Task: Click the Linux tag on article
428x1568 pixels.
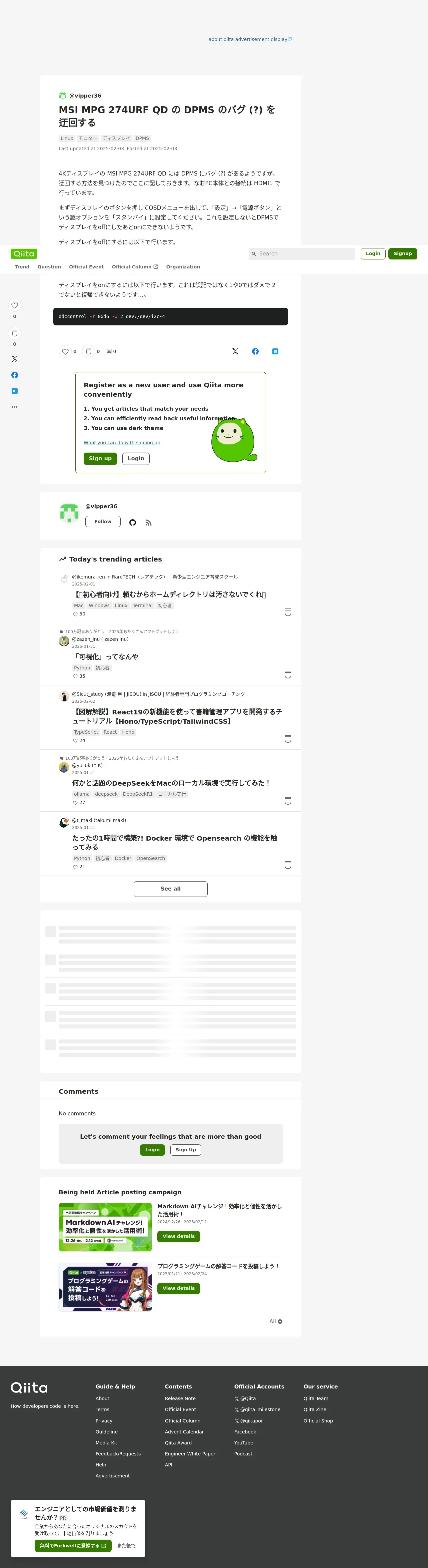Action: click(67, 138)
